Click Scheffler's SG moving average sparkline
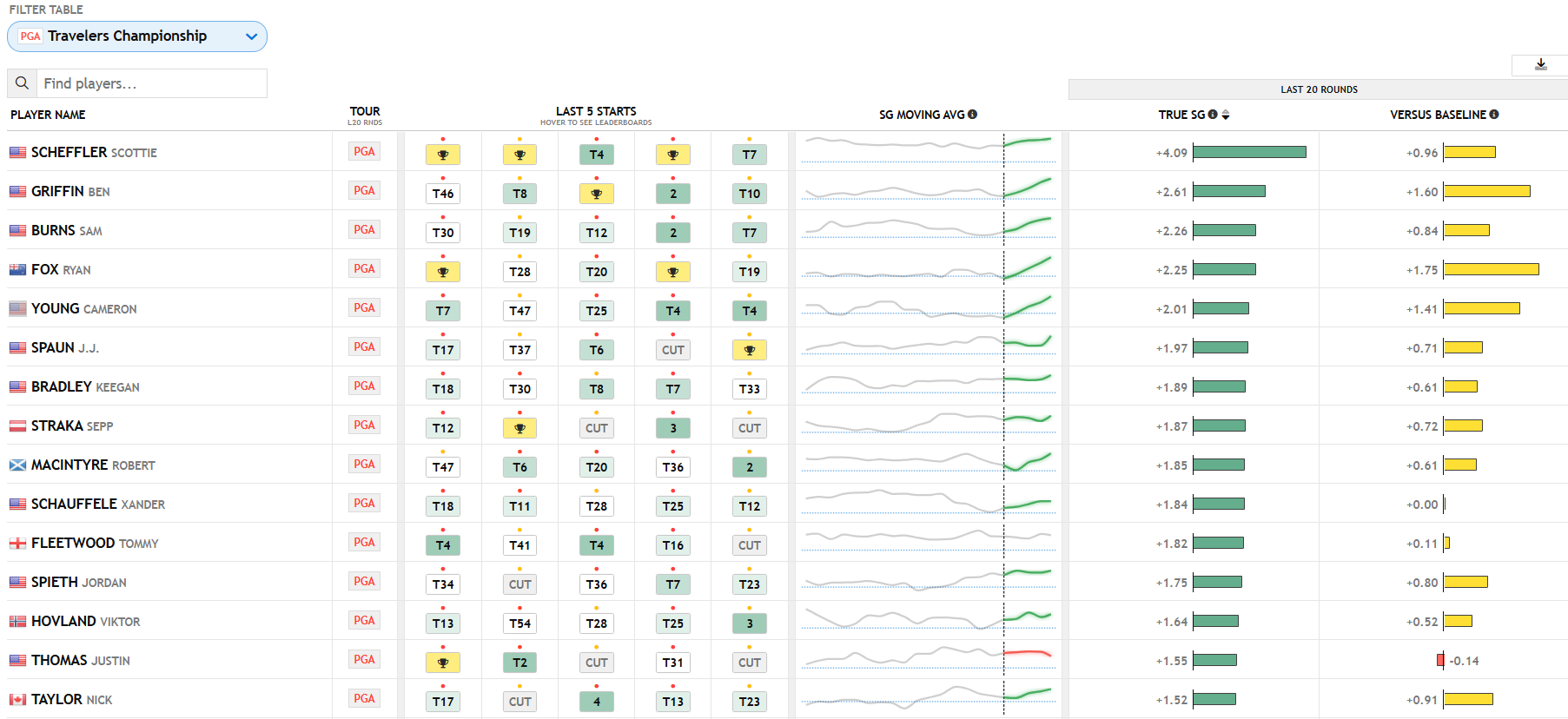This screenshot has height=719, width=1568. [928, 150]
